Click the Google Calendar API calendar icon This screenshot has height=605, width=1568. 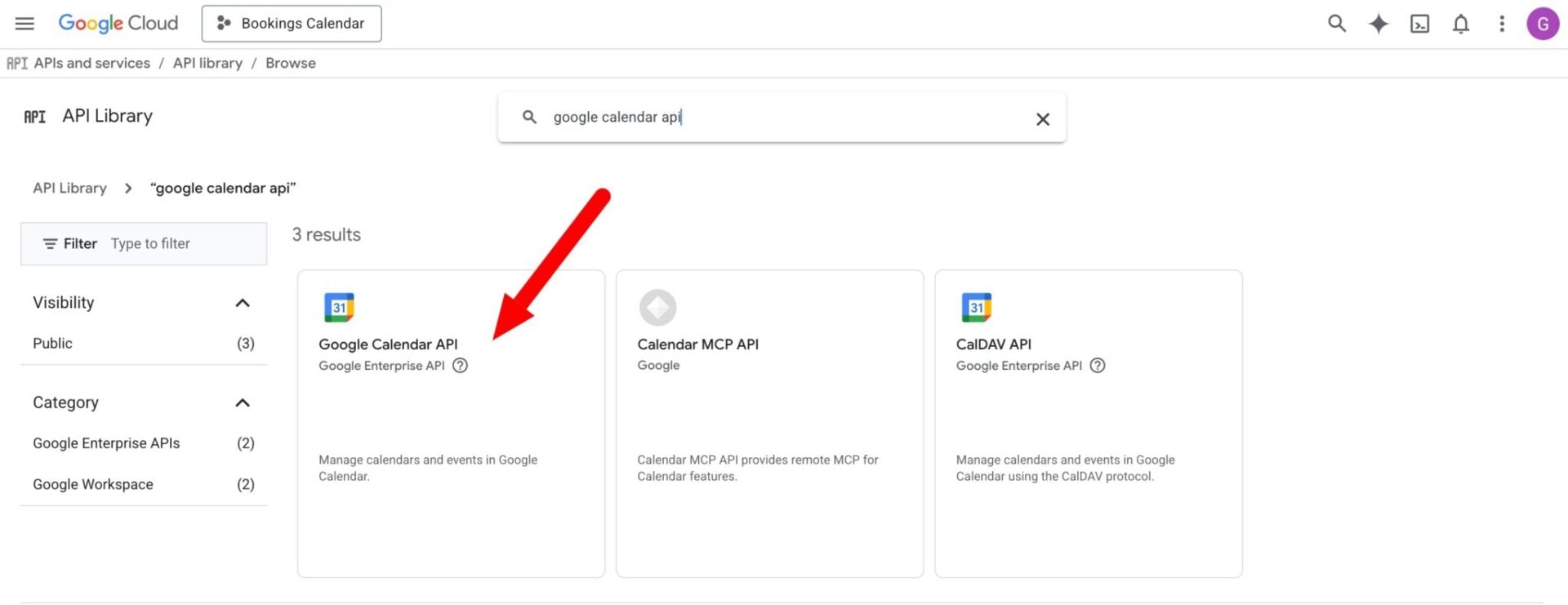(339, 308)
